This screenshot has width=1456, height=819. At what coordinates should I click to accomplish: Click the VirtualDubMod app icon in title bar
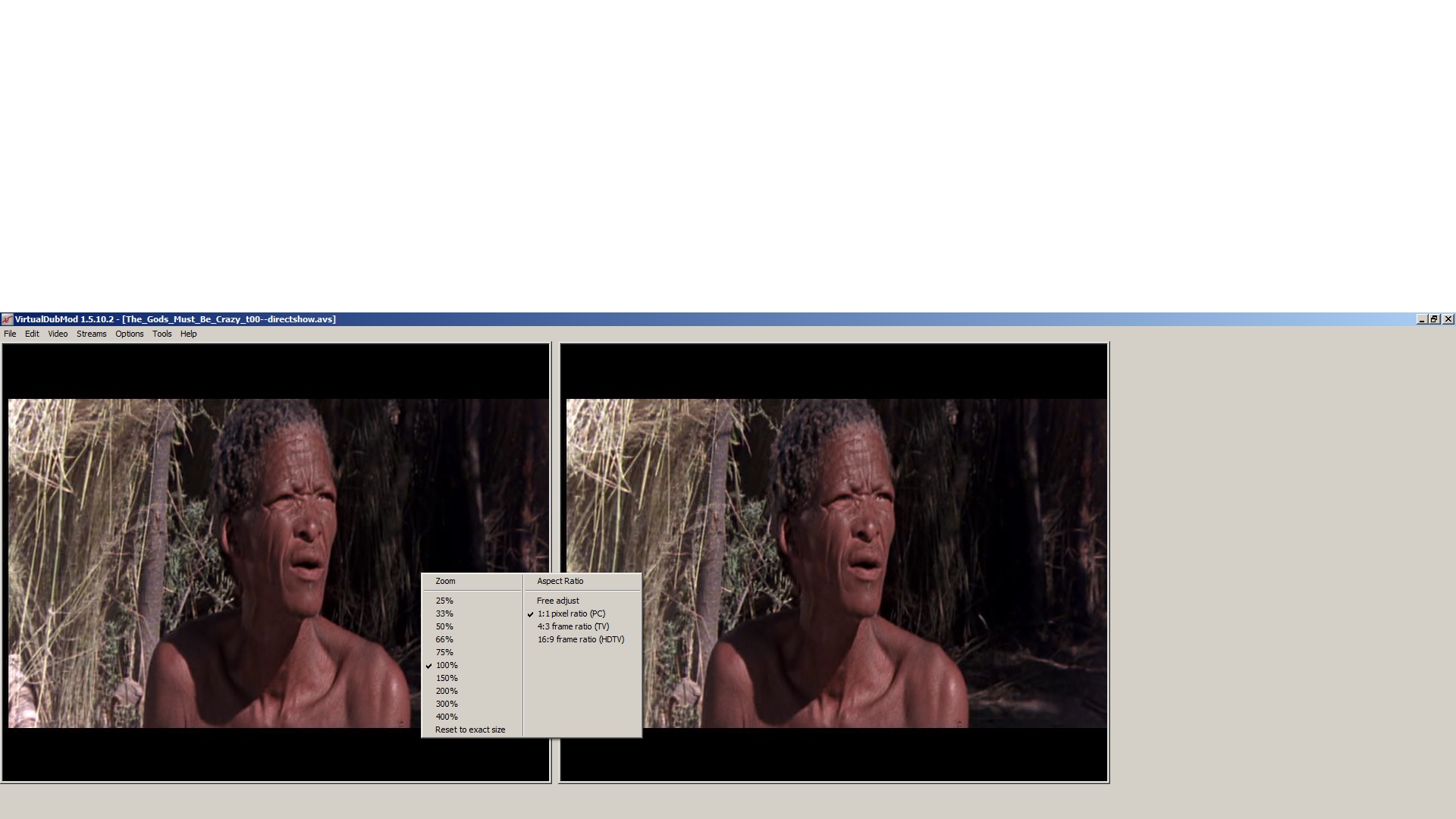(x=7, y=319)
